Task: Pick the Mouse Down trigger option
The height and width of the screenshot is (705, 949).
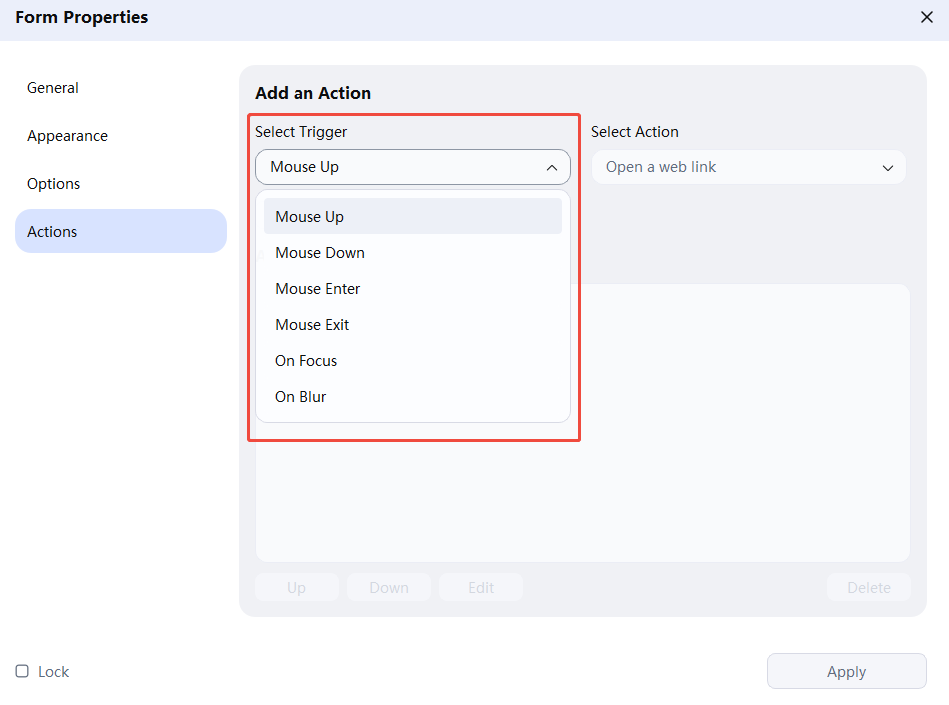Action: (320, 253)
